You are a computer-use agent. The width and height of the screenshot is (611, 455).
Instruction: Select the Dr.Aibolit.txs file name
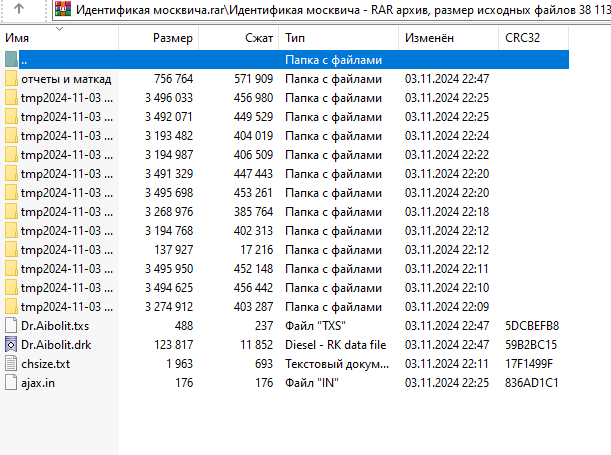[55, 326]
